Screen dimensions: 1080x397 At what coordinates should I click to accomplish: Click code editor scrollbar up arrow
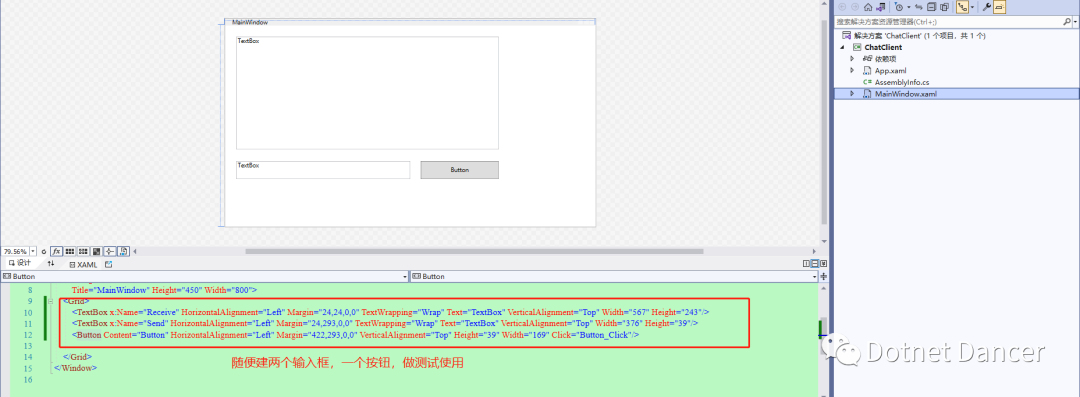pyautogui.click(x=823, y=287)
